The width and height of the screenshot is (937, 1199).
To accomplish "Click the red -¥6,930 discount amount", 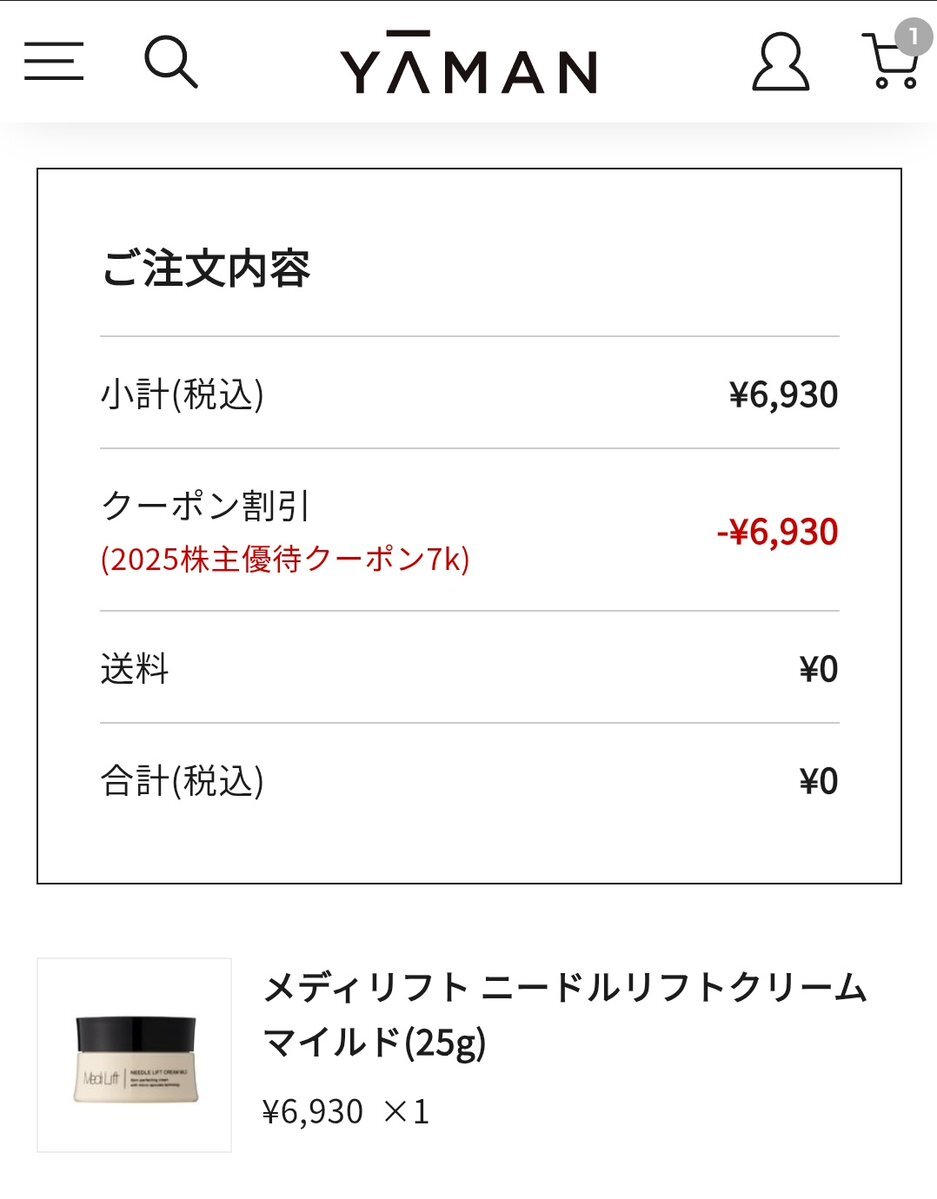I will coord(777,532).
